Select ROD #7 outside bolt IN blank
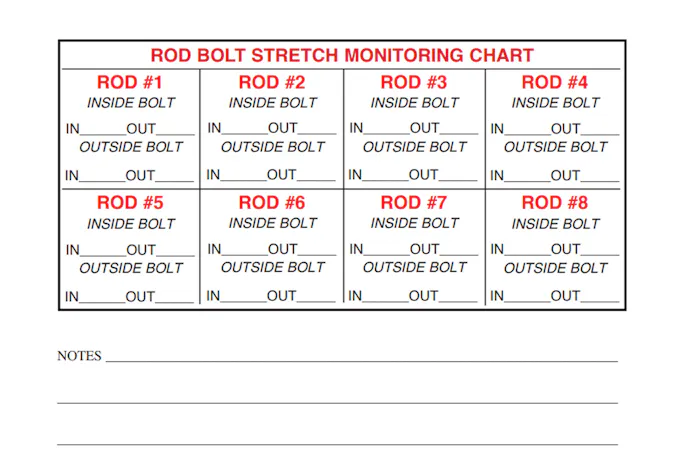The image size is (688, 459). (x=386, y=298)
